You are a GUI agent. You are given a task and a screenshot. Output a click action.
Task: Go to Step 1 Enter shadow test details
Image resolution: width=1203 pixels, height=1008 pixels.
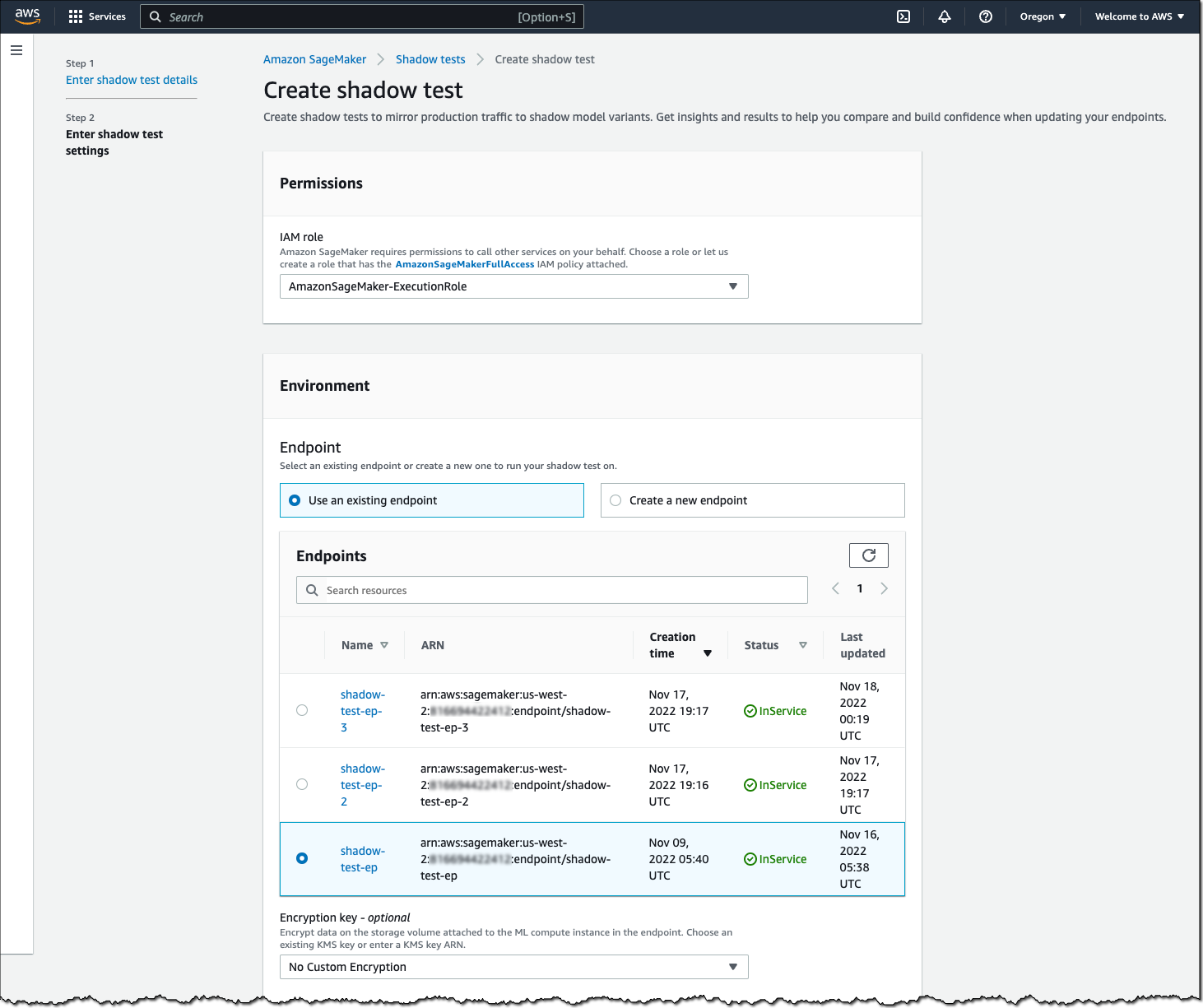(x=132, y=80)
